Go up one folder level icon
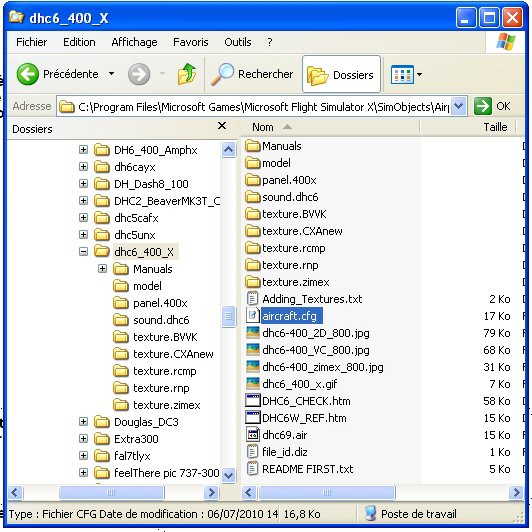Image resolution: width=532 pixels, height=532 pixels. [x=187, y=74]
